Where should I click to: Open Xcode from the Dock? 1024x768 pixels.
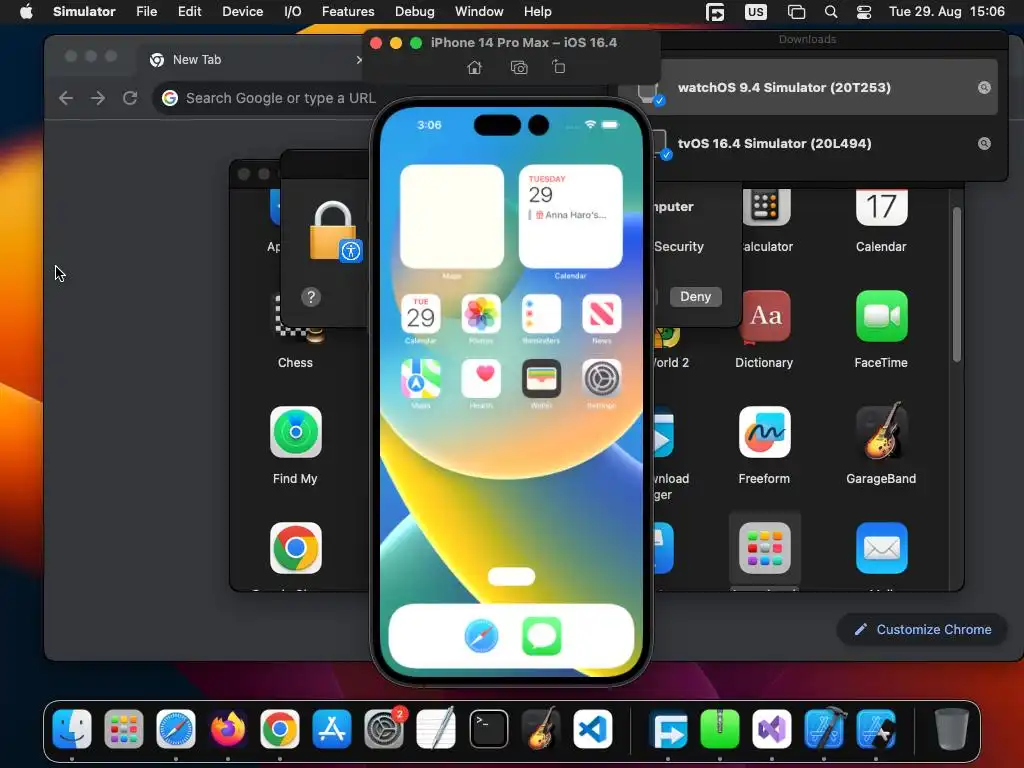tap(824, 728)
